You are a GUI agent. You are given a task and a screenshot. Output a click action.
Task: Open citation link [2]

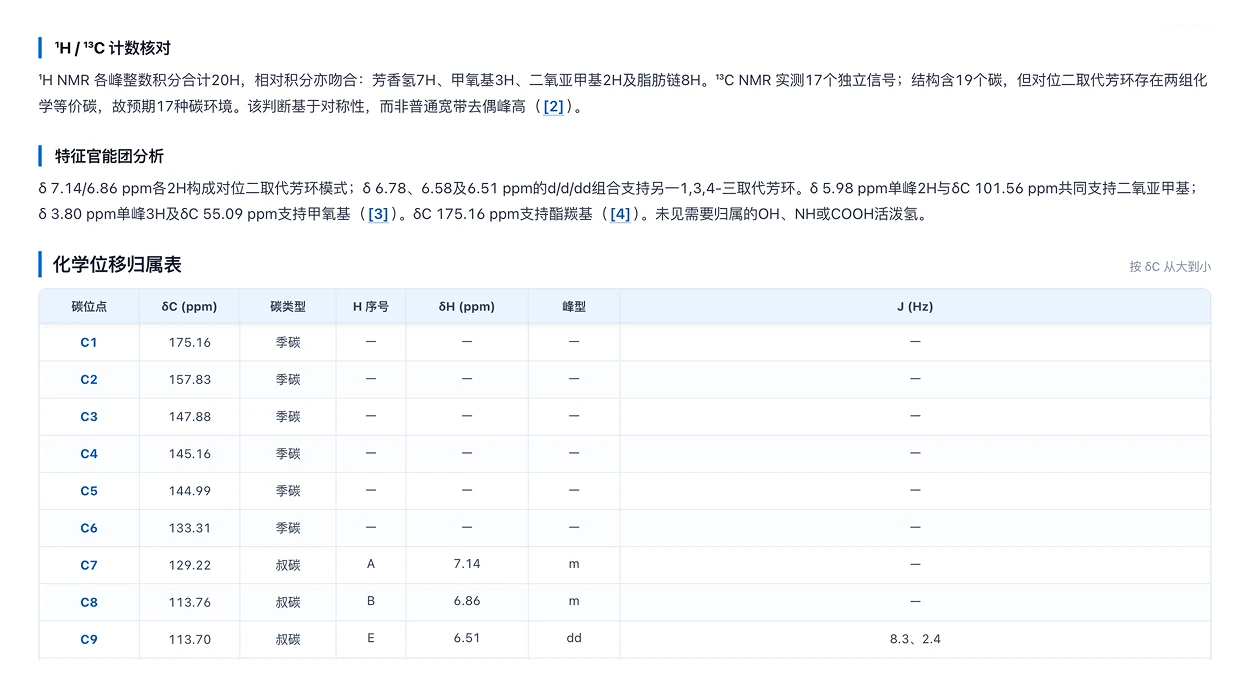pos(554,106)
